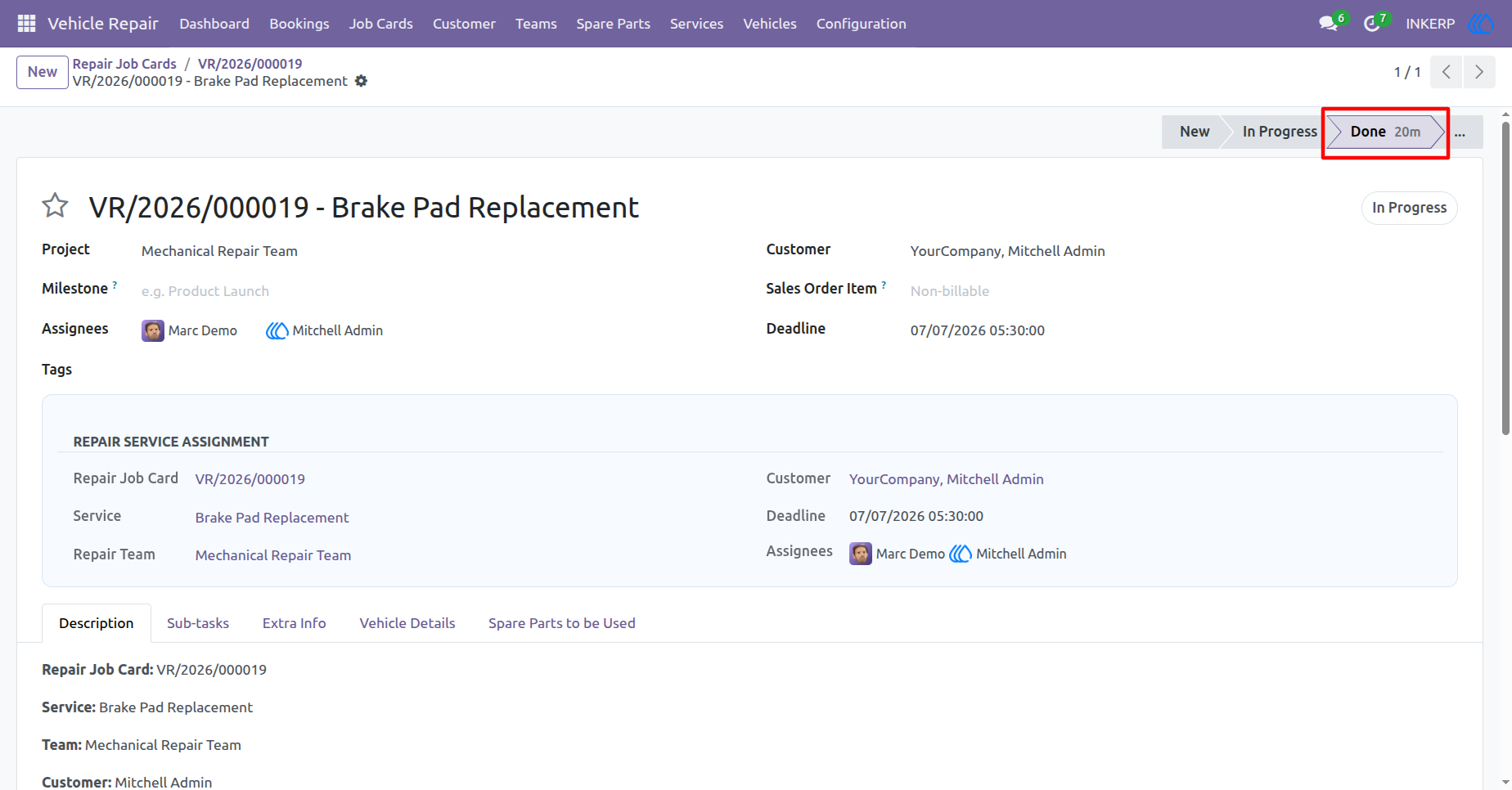Open the Repair Job Card VR/2026/000019 link
Screen dimensions: 1512x790
point(250,479)
